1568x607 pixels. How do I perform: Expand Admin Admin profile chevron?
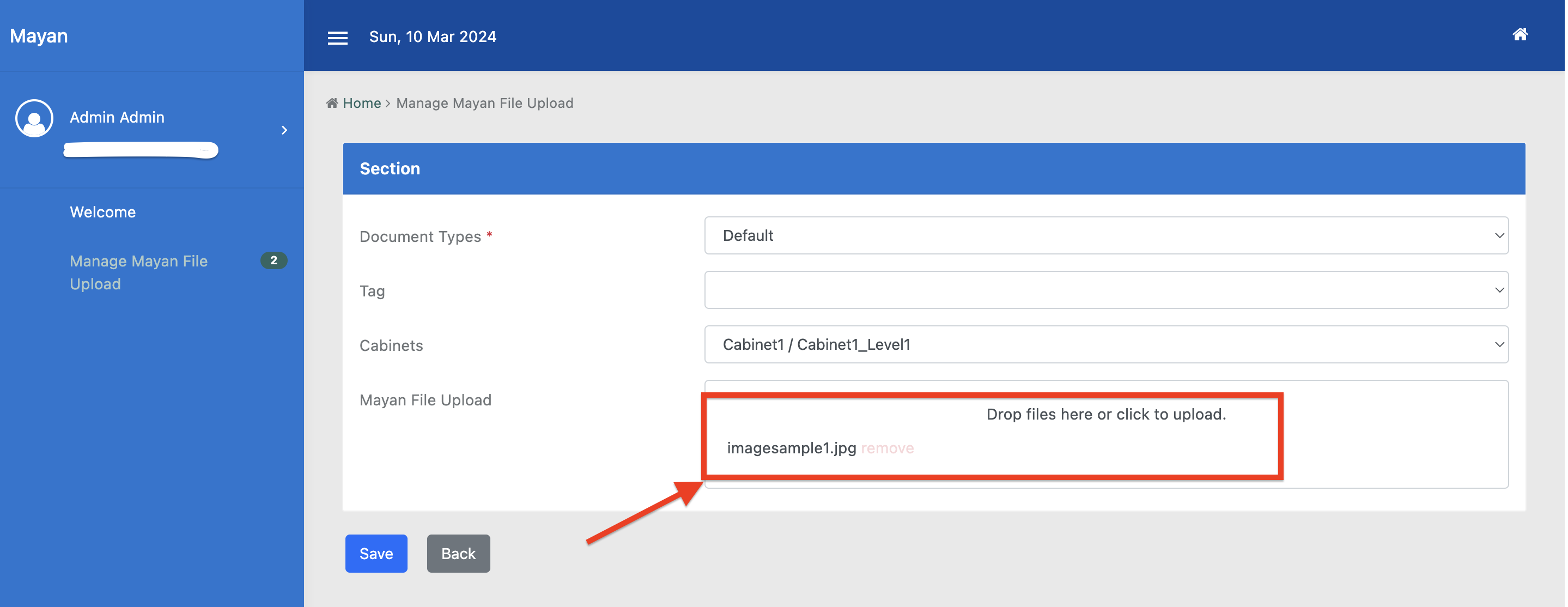284,130
